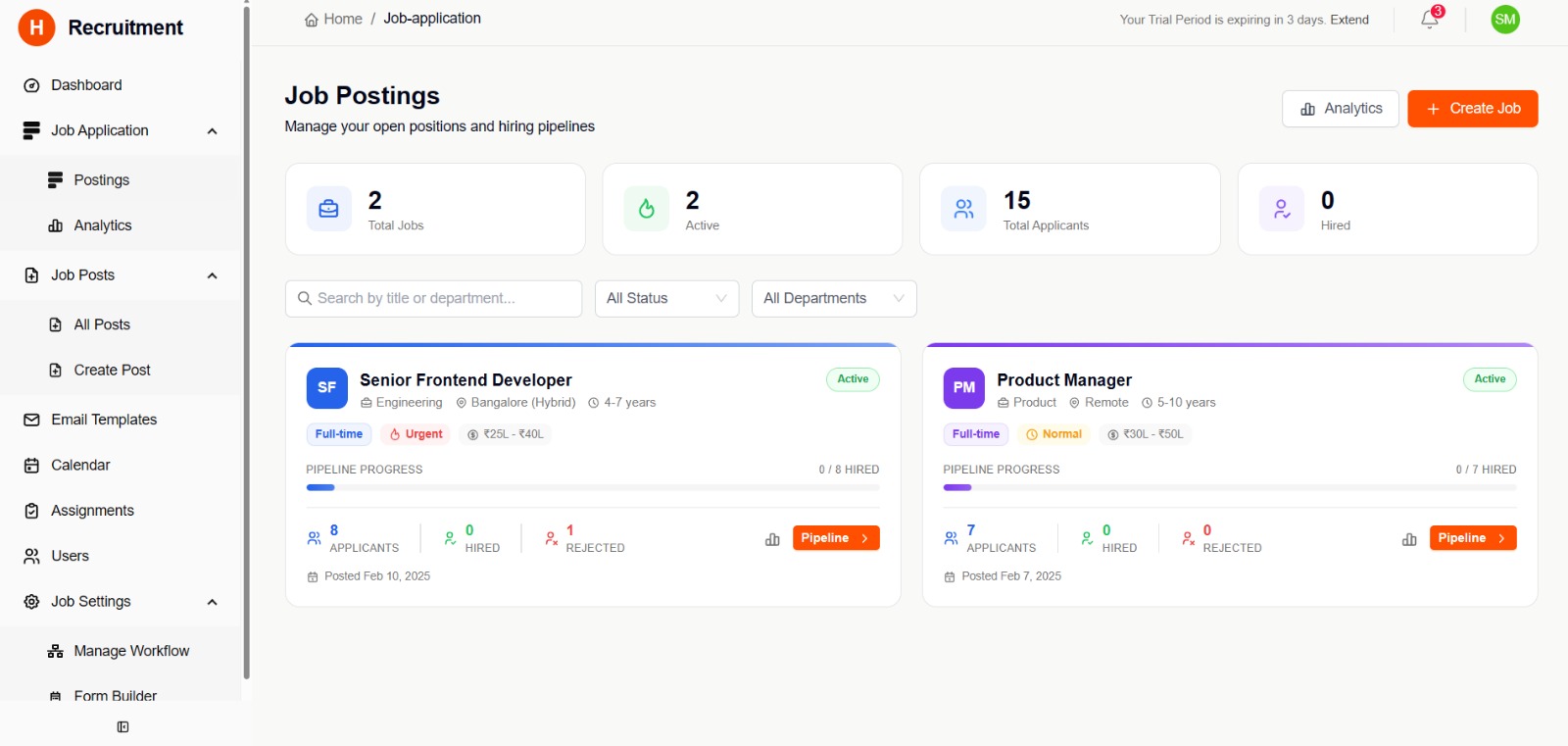Click the SF job avatar badge
Viewport: 1568px width, 746px height.
tap(326, 388)
